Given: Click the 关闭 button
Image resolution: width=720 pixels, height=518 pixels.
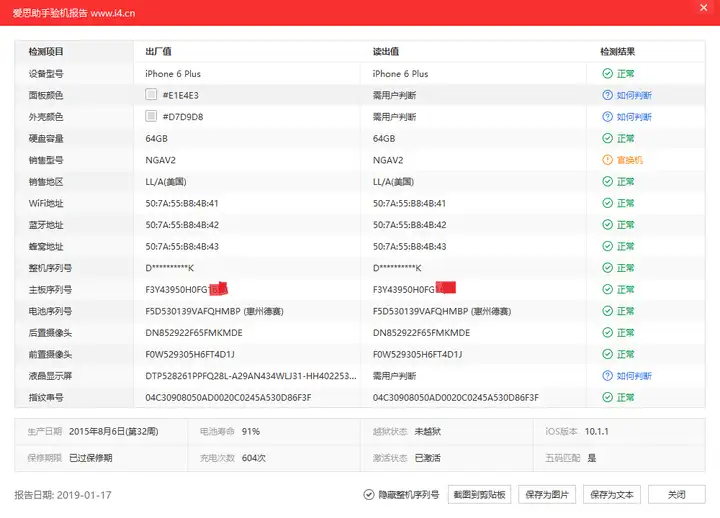Looking at the screenshot, I should pyautogui.click(x=676, y=495).
